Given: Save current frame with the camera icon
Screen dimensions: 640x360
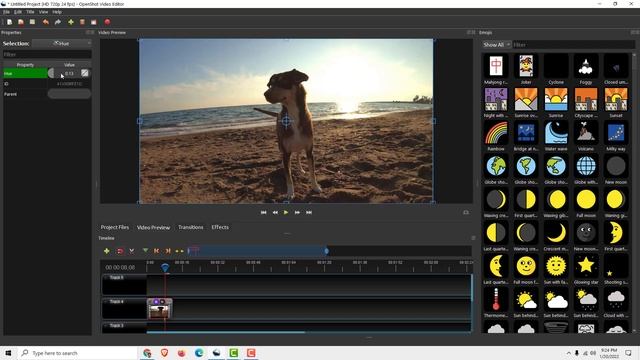Looking at the screenshot, I should (466, 212).
